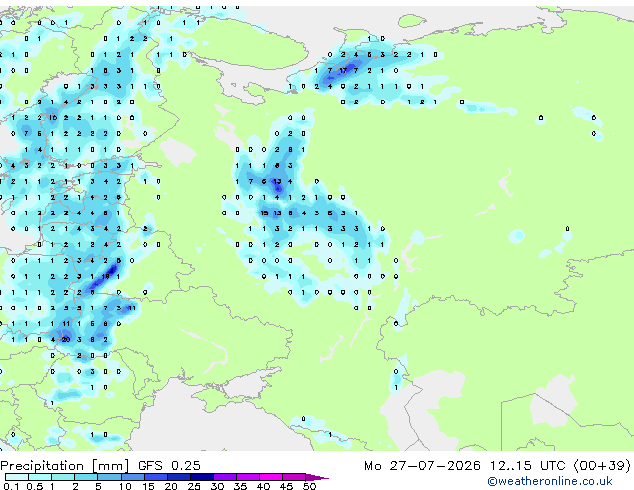Select the 2–5 mm legend color swatch
The height and width of the screenshot is (490, 634).
pyautogui.click(x=86, y=477)
